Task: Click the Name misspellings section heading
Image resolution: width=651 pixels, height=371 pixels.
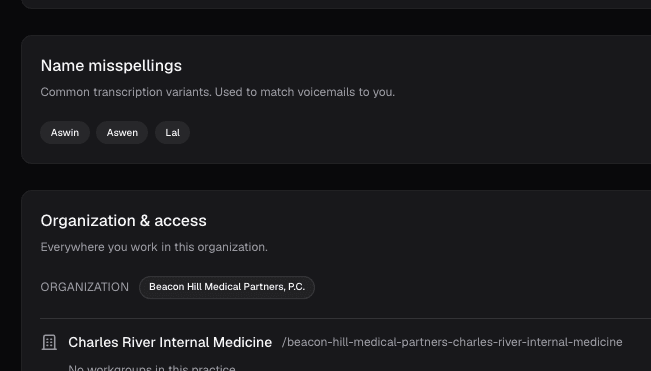Action: click(x=111, y=66)
